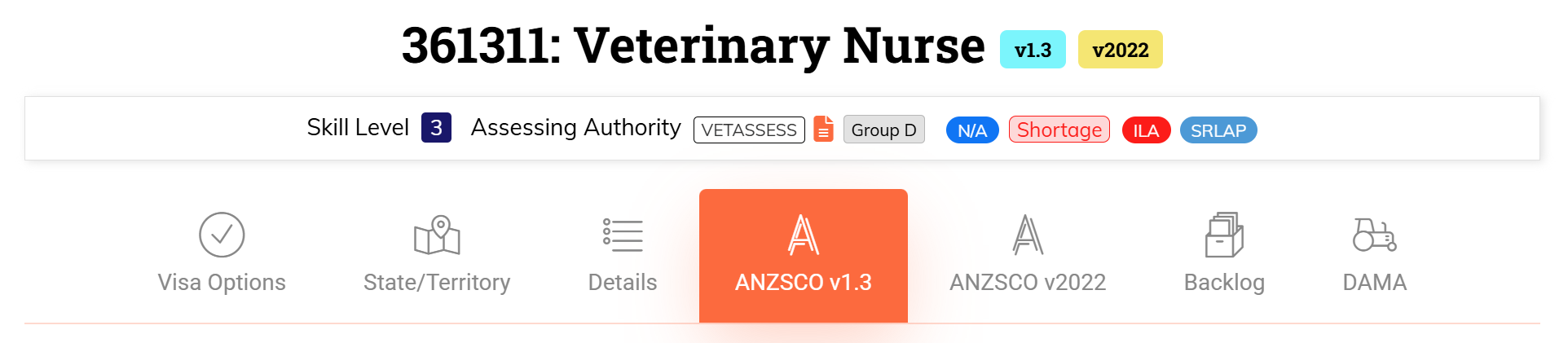Image resolution: width=1568 pixels, height=343 pixels.
Task: Open the Backlog tab label
Action: pyautogui.click(x=1224, y=282)
